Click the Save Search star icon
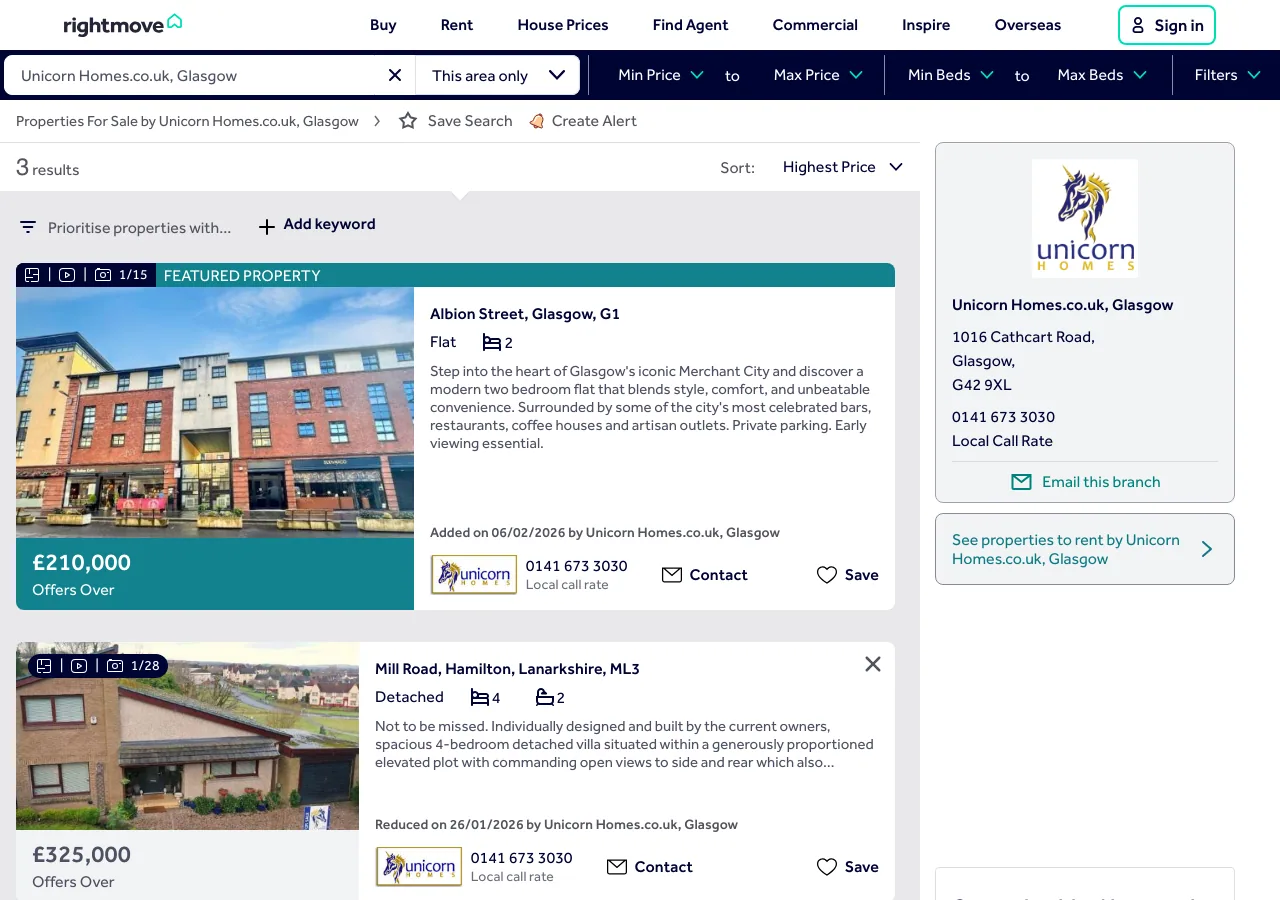Image resolution: width=1280 pixels, height=900 pixels. click(408, 121)
